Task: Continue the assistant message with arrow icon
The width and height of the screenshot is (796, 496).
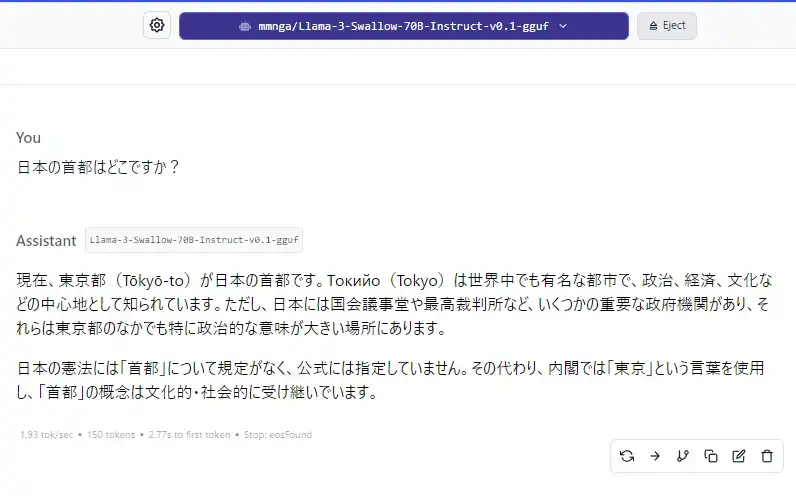Action: point(655,456)
